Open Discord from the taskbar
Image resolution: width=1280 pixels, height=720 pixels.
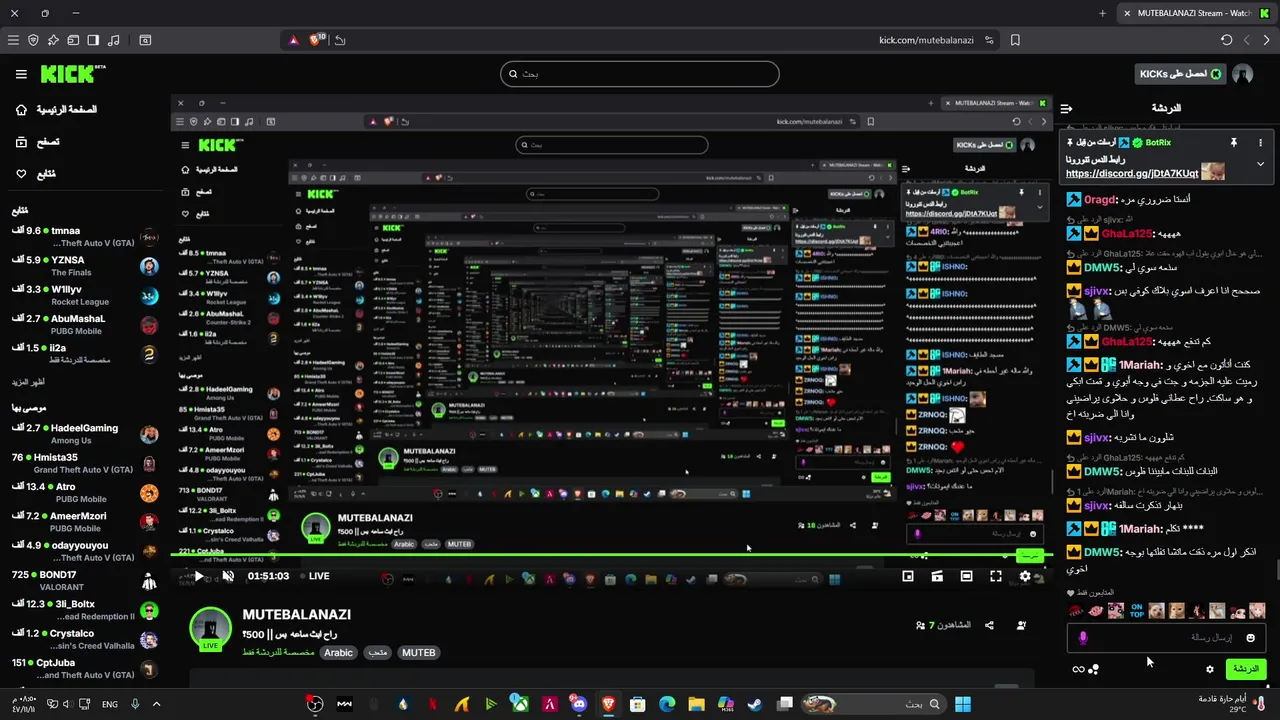tap(579, 704)
